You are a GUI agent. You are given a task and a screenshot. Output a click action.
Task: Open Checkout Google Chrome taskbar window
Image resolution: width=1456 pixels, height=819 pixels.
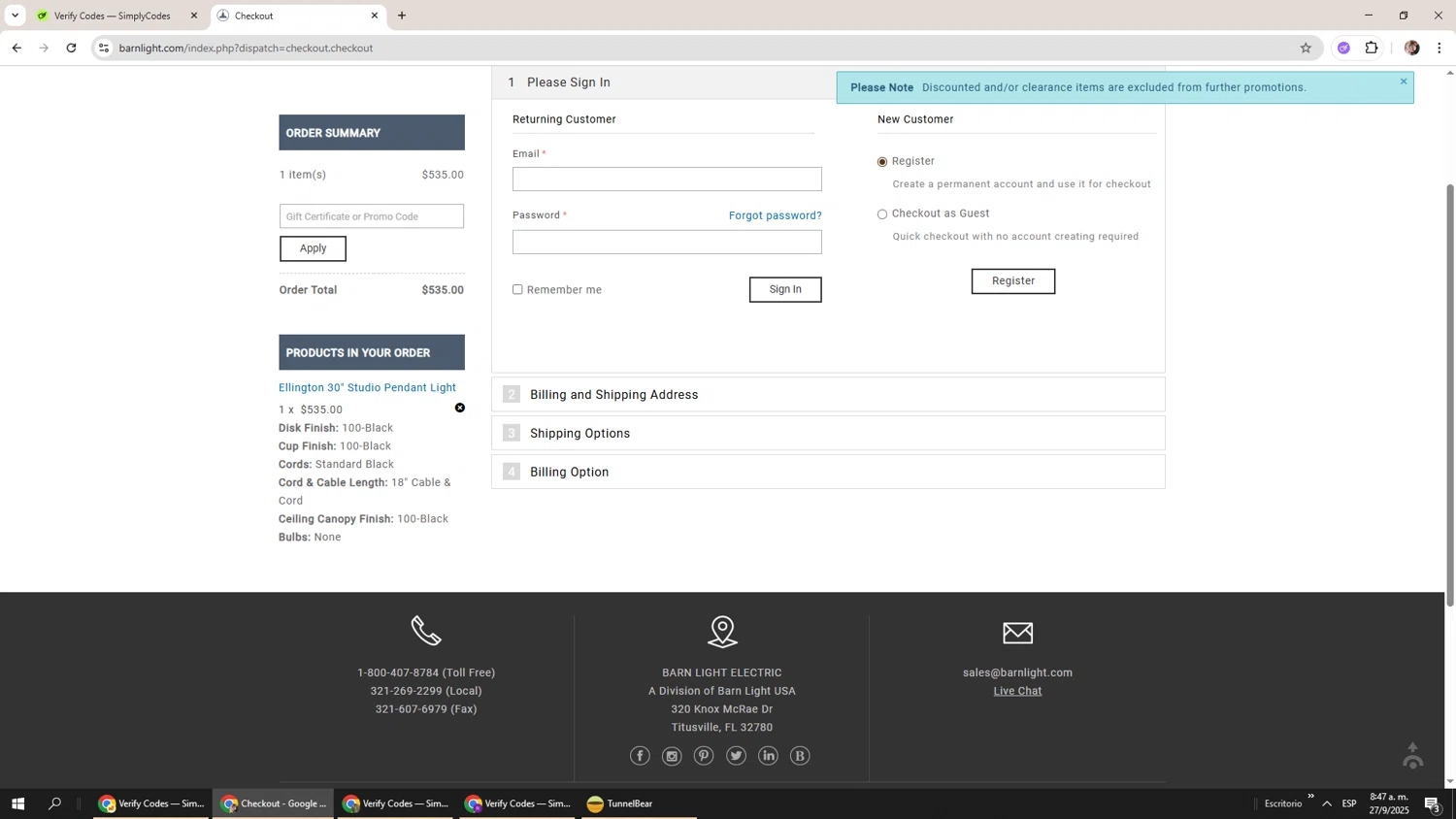click(x=274, y=803)
